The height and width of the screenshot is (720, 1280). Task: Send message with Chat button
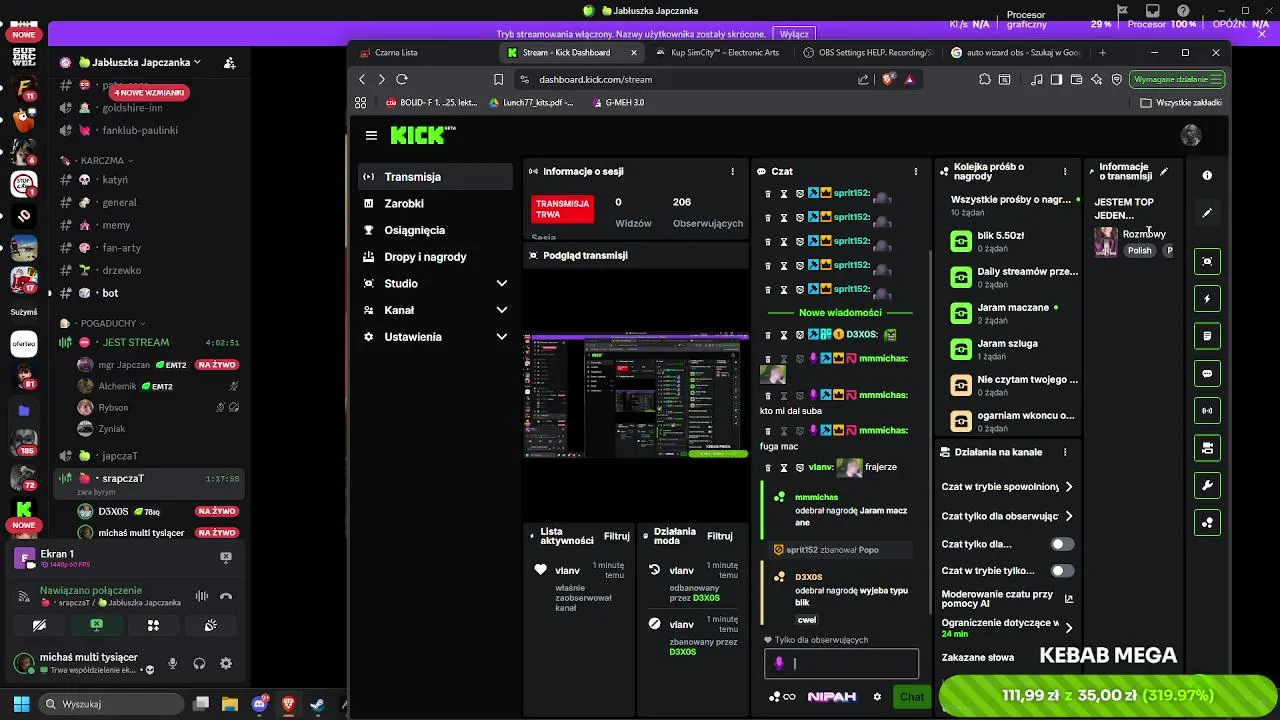[912, 697]
